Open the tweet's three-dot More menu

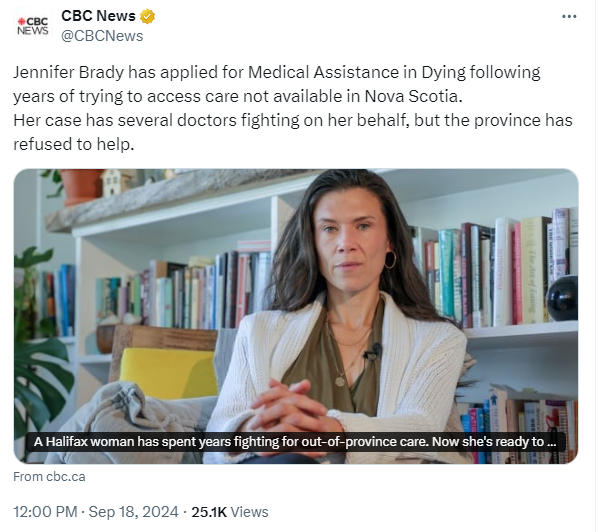[x=569, y=17]
